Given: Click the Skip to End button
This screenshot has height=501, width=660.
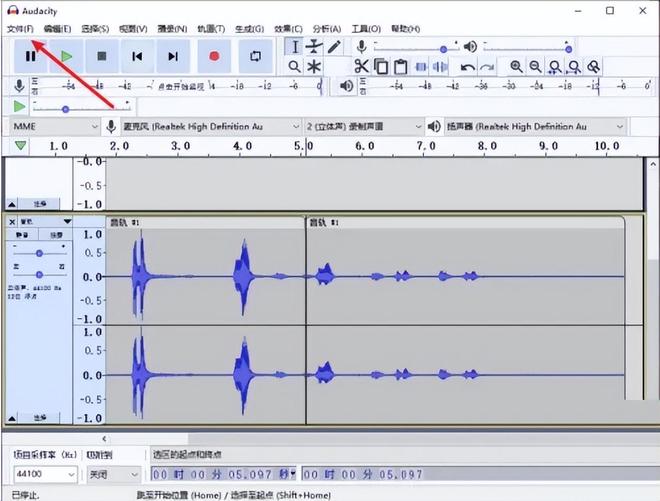Looking at the screenshot, I should tap(173, 57).
